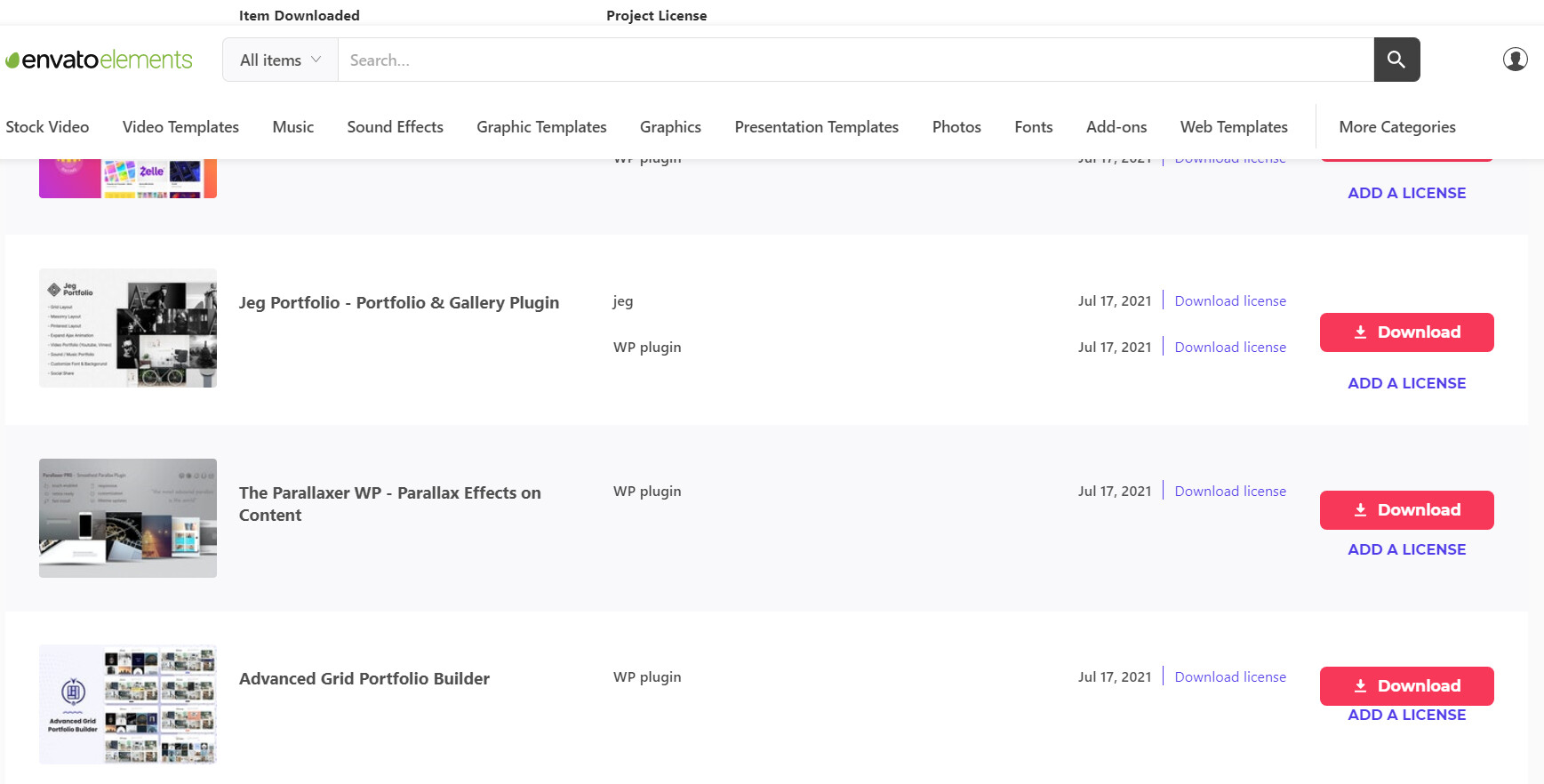Download Advanced Grid Portfolio Builder

coord(1406,686)
